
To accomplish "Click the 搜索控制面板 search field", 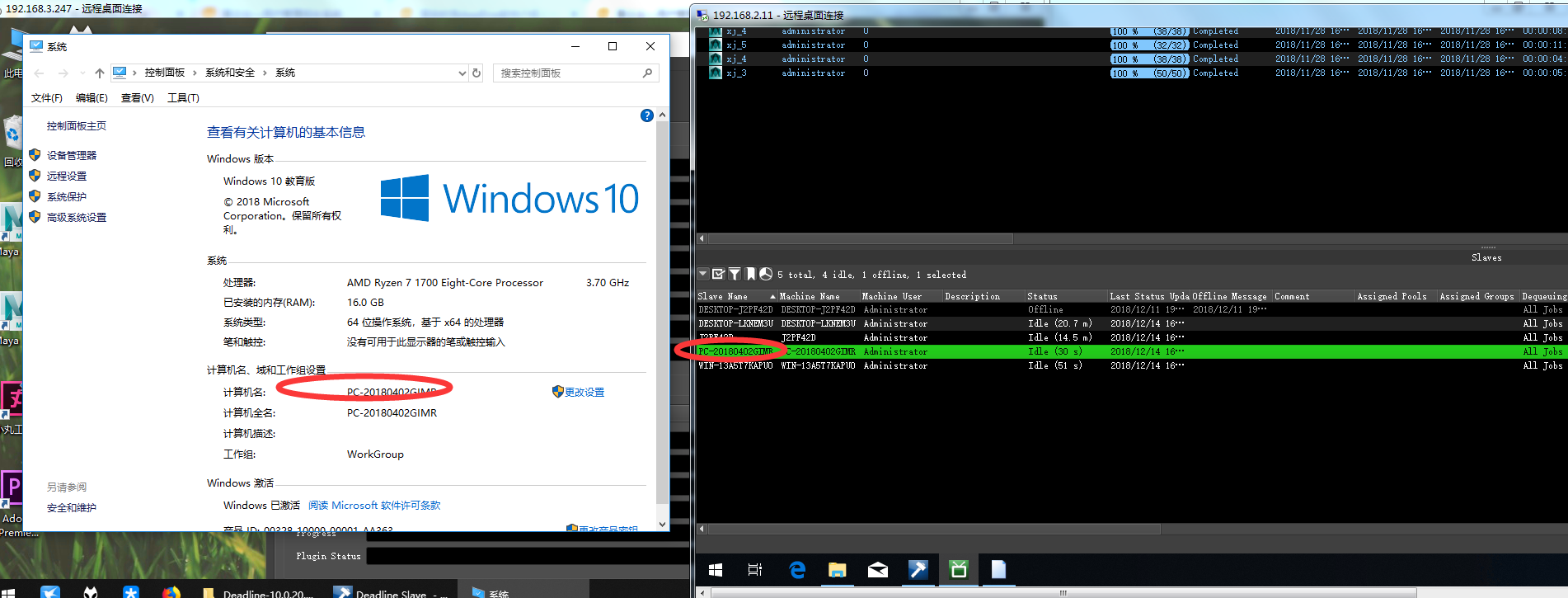I will [569, 73].
